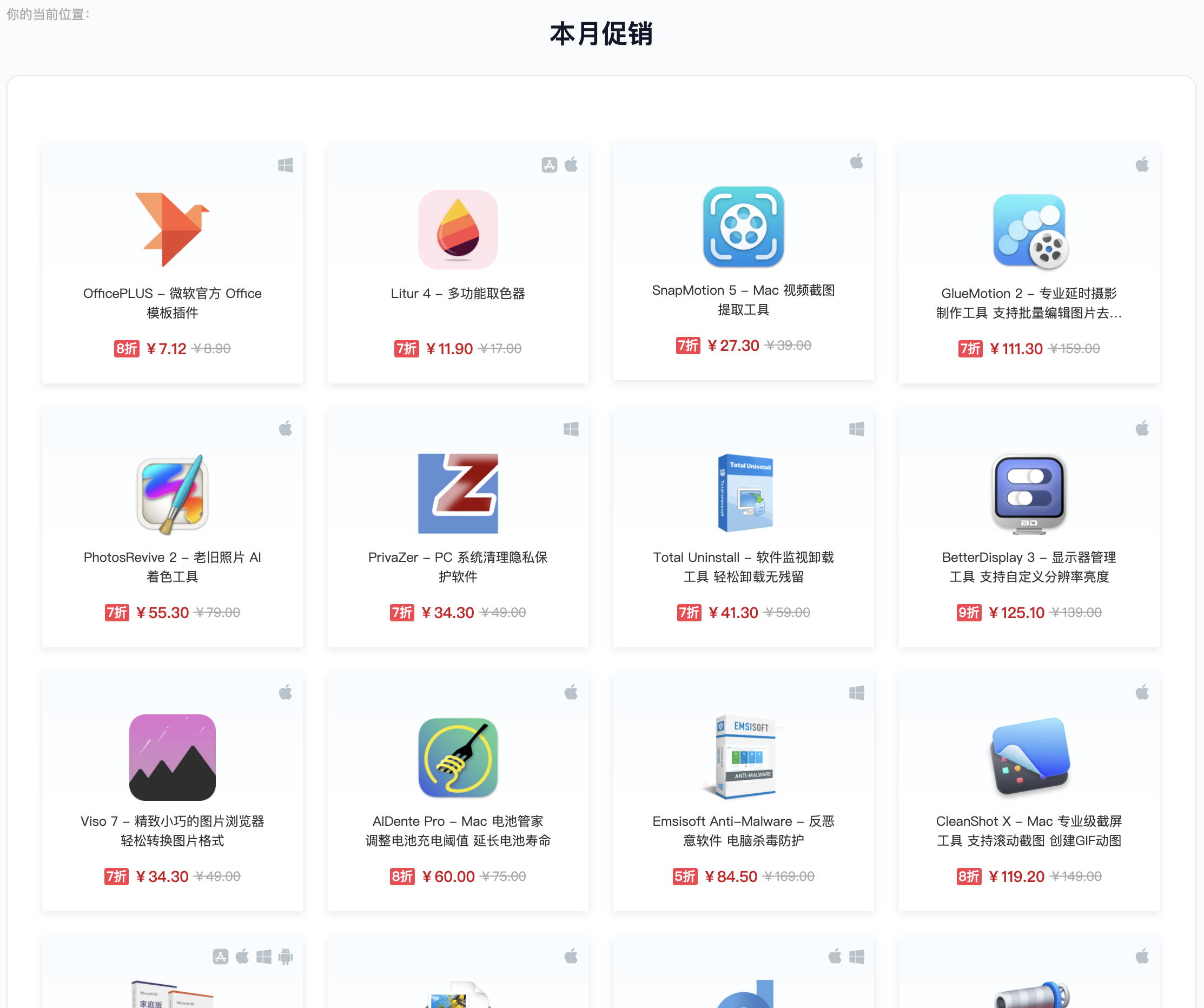
Task: Click the 8折 badge on OfficePLUS card
Action: 127,349
